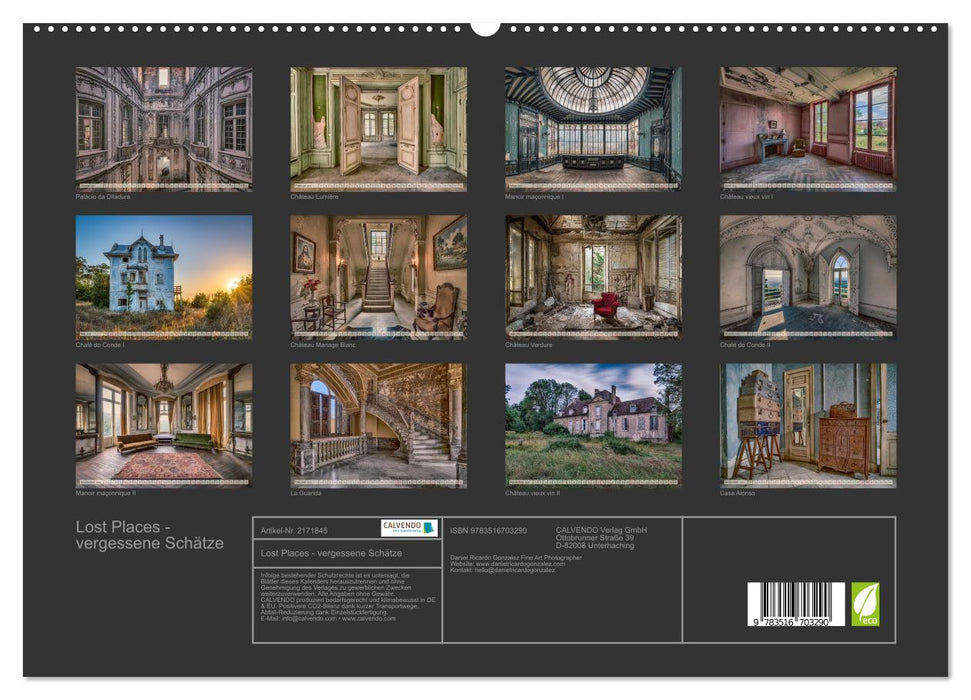The width and height of the screenshot is (971, 700).
Task: Select the Manoir maçonnique II room photo
Action: point(160,425)
